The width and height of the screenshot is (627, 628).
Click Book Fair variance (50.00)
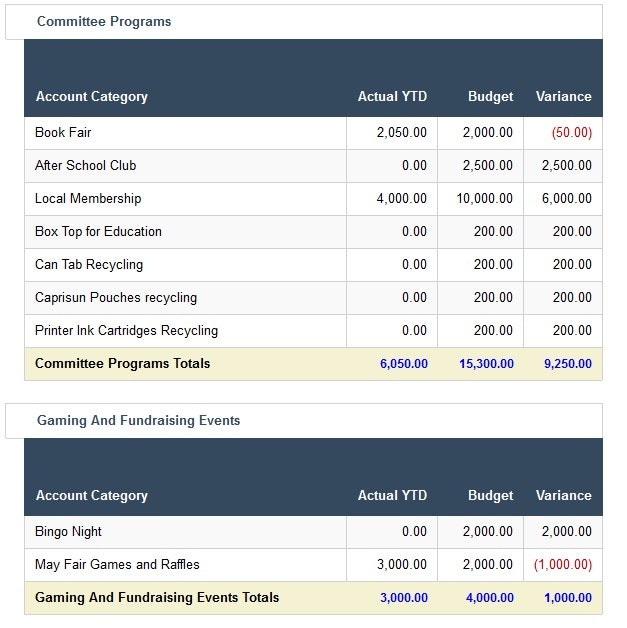pos(572,133)
